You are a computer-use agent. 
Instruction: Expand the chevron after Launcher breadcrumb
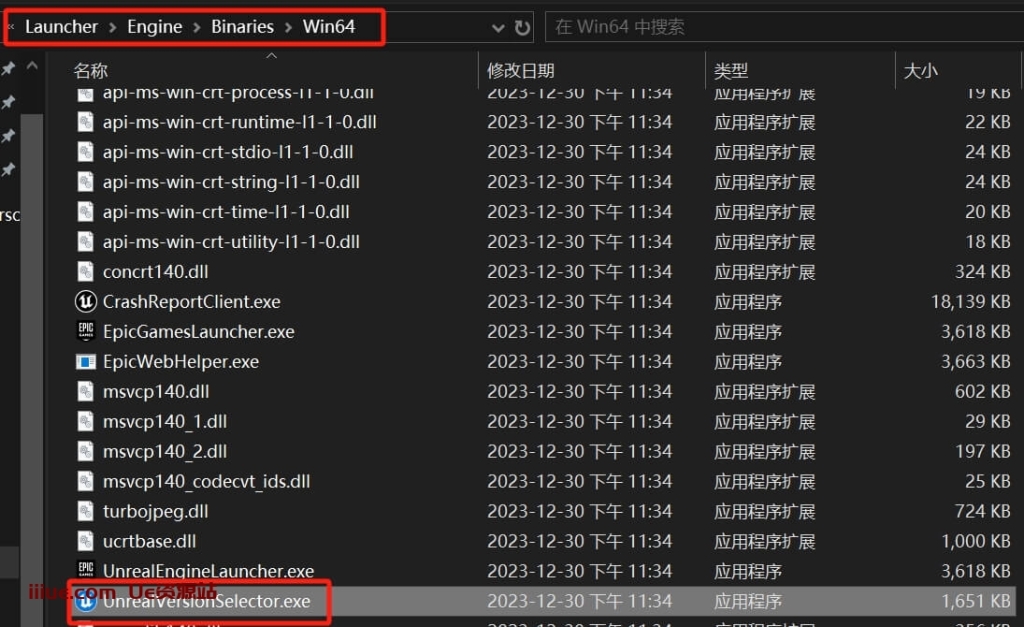[x=112, y=27]
